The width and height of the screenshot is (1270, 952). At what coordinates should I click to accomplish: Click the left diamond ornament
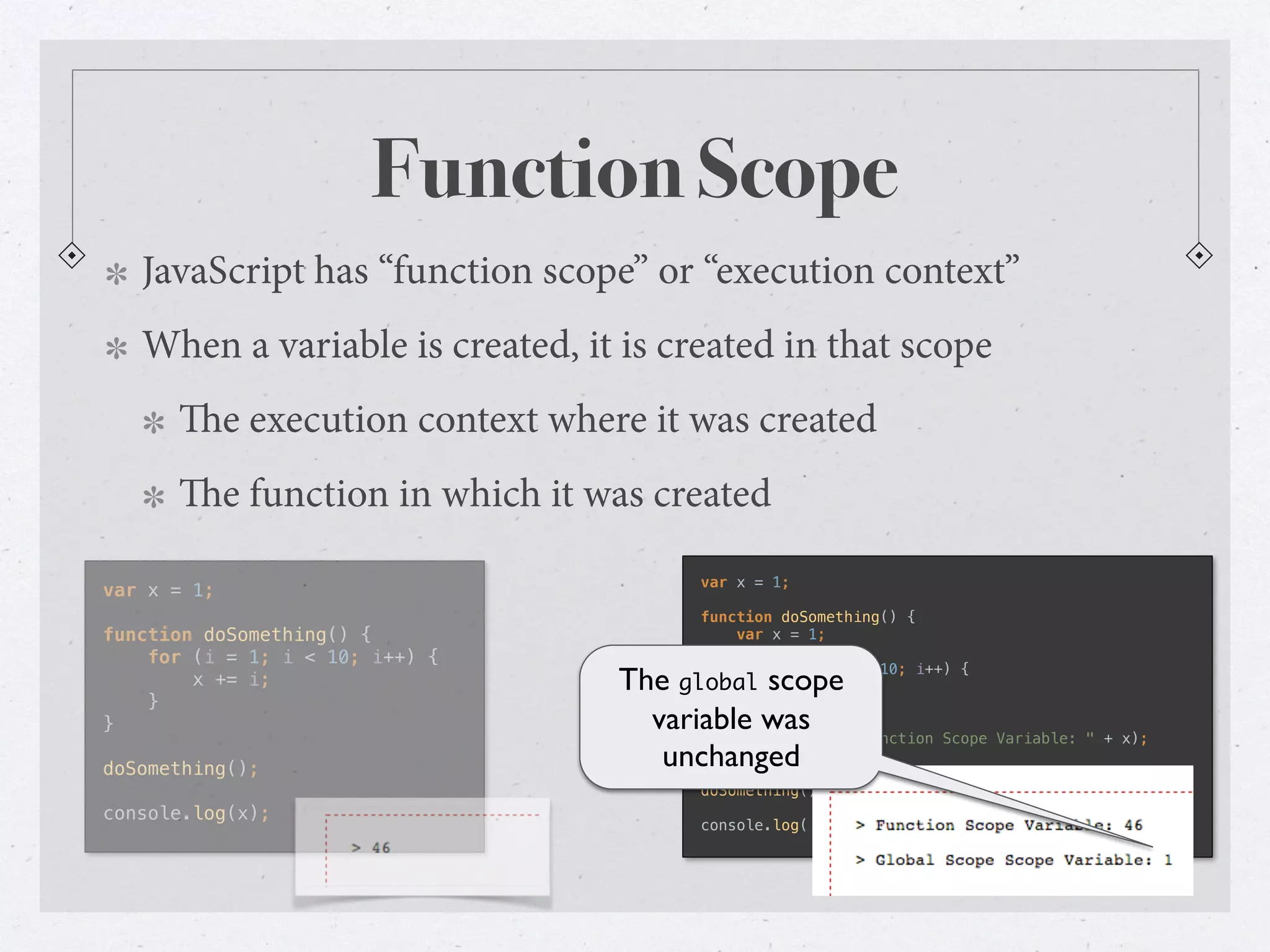click(72, 255)
